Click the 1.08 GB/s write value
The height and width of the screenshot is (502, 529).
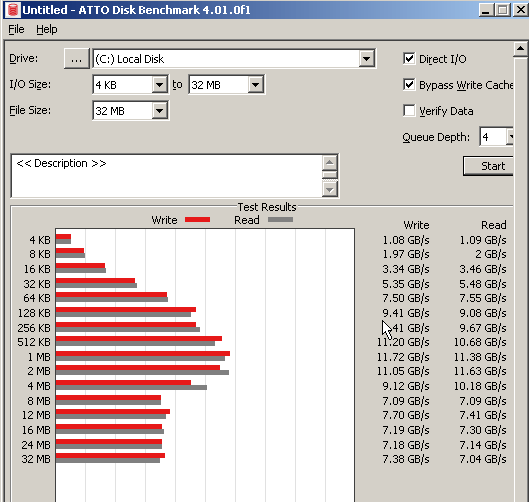(x=406, y=240)
